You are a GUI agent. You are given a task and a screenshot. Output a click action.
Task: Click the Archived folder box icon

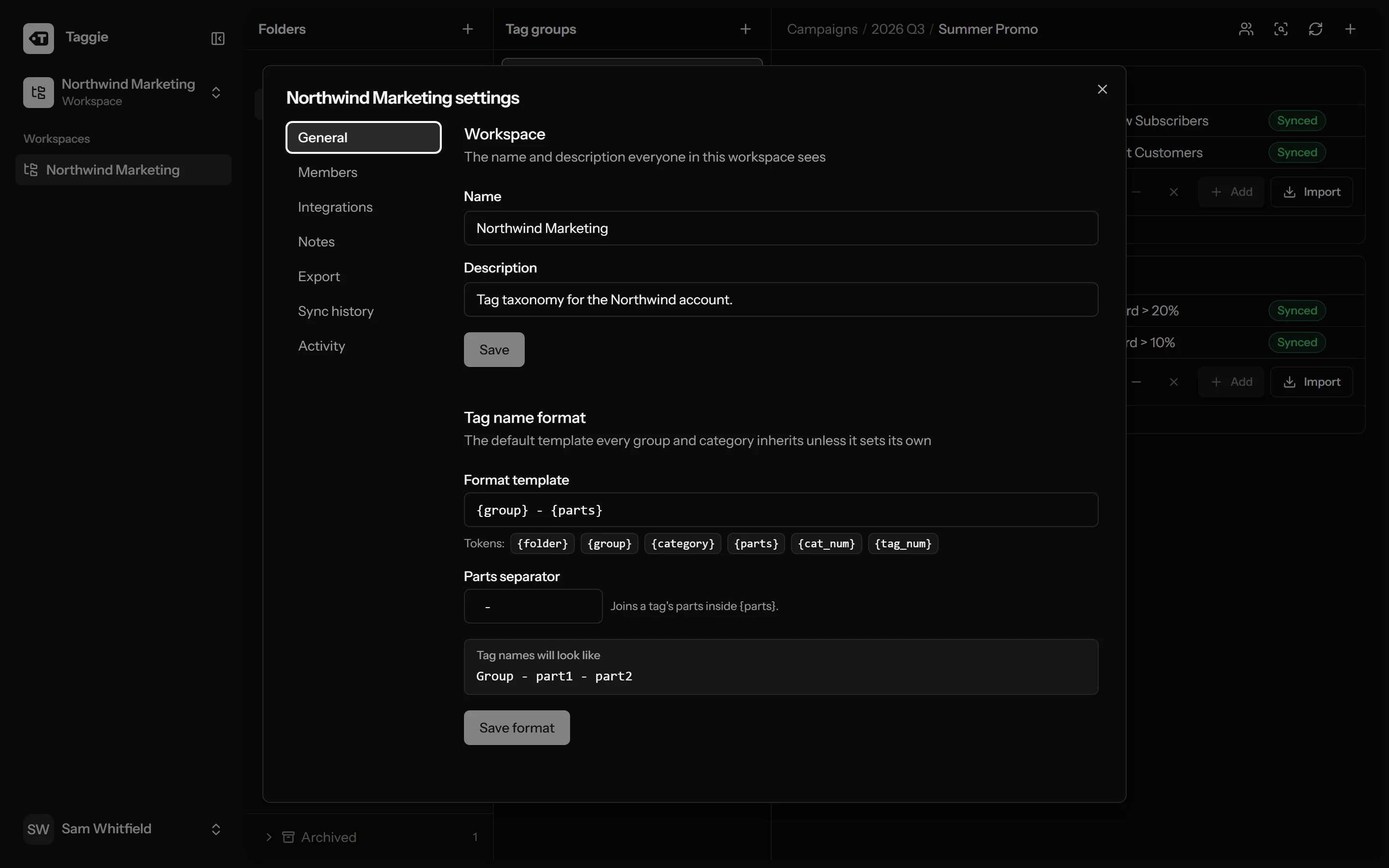(x=288, y=837)
